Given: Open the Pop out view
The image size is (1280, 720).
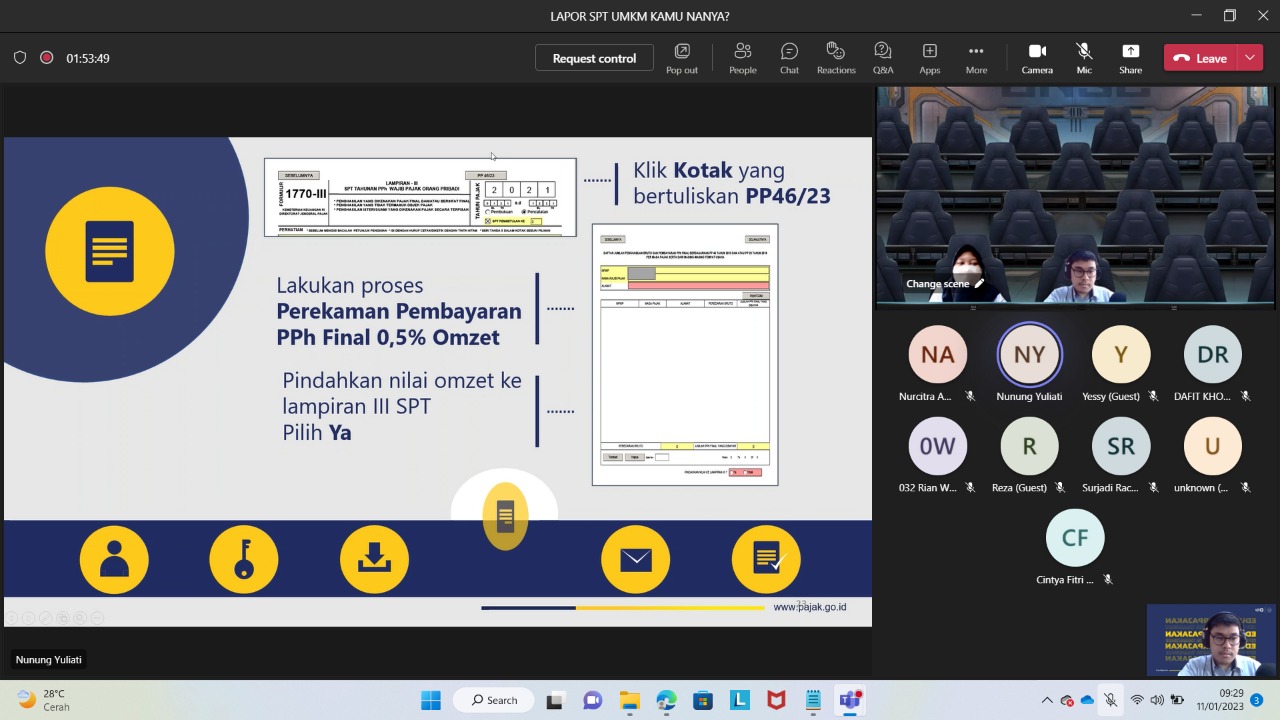Looking at the screenshot, I should (x=681, y=58).
